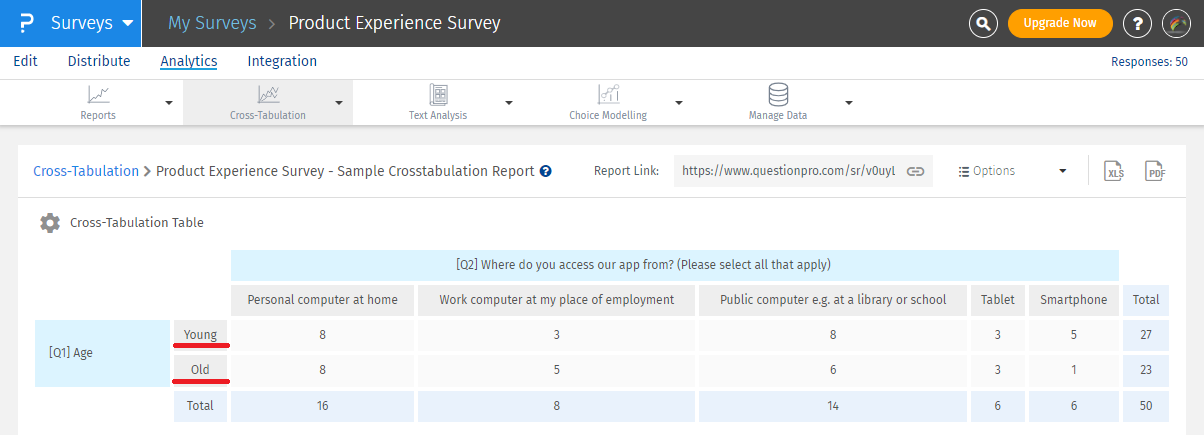Expand the Choice Modelling dropdown arrow
1204x435 pixels.
click(678, 102)
